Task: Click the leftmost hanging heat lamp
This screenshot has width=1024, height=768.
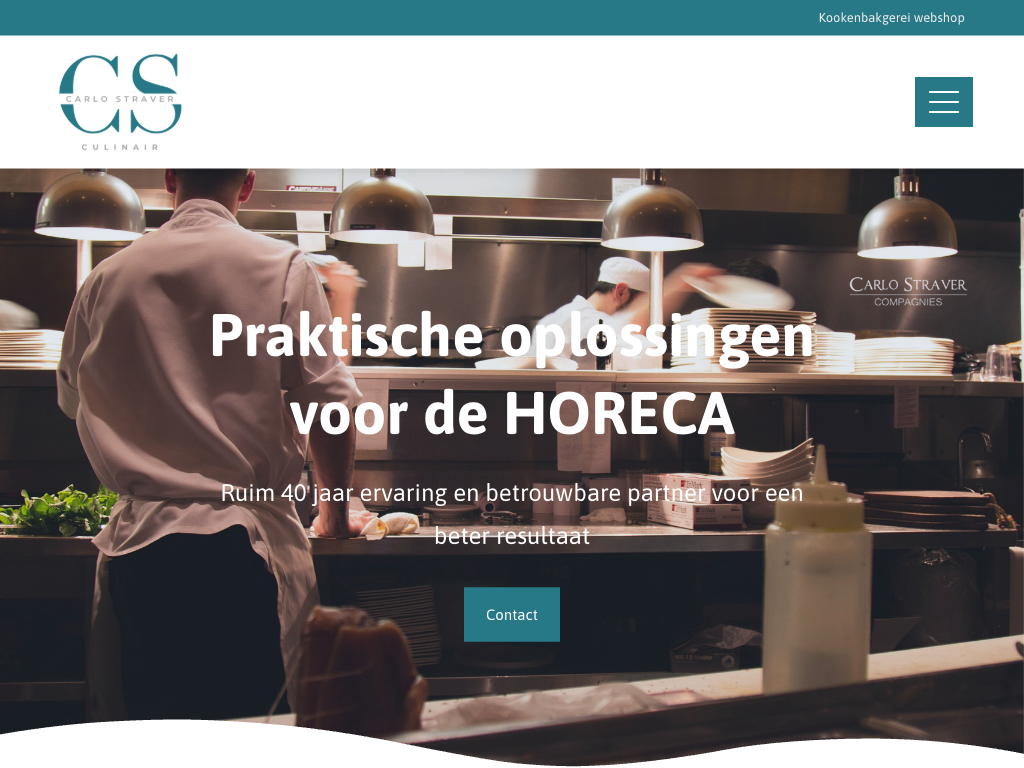Action: point(89,204)
